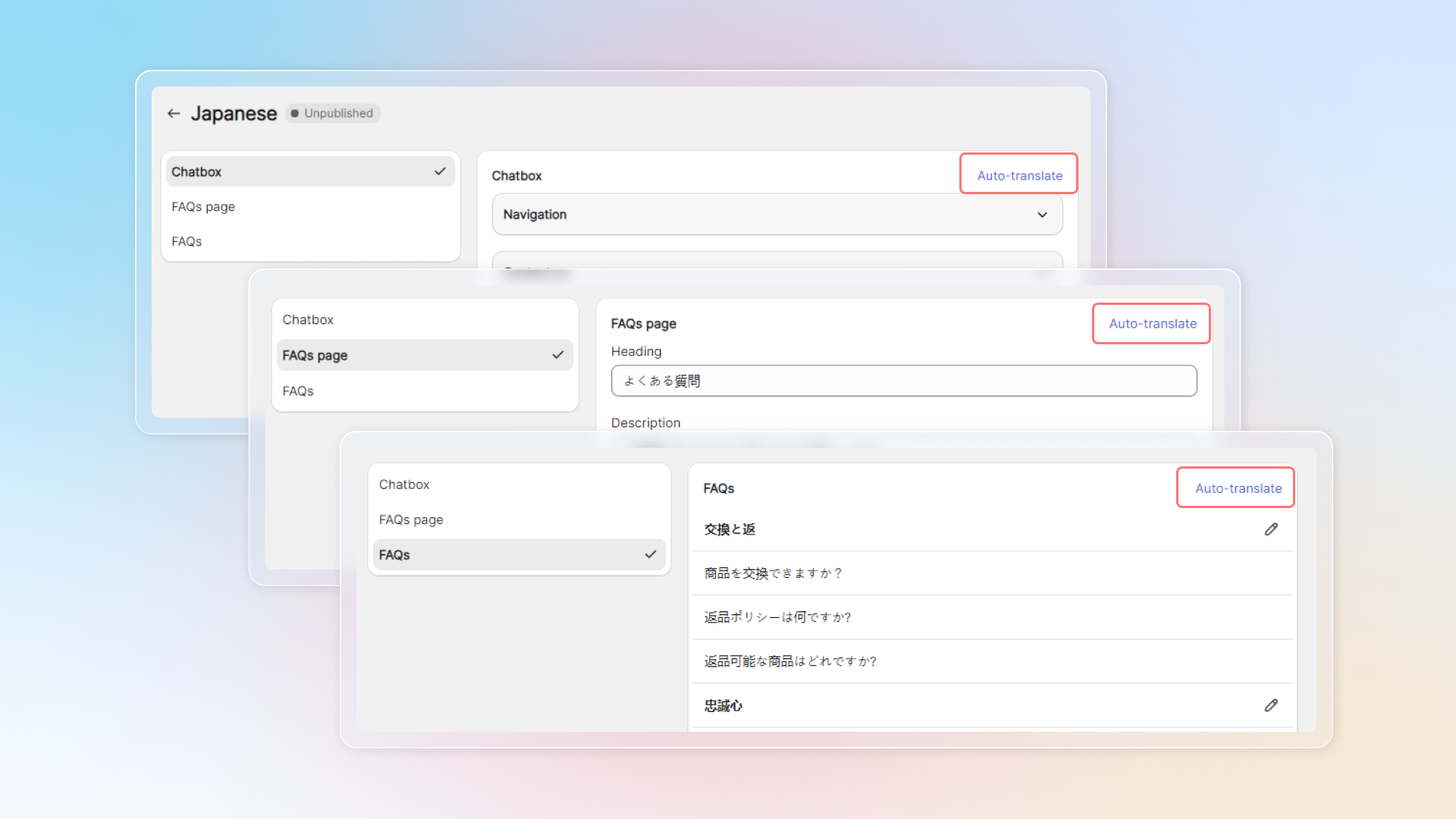Click the Unpublished status dot indicator
The image size is (1456, 819).
tap(295, 113)
